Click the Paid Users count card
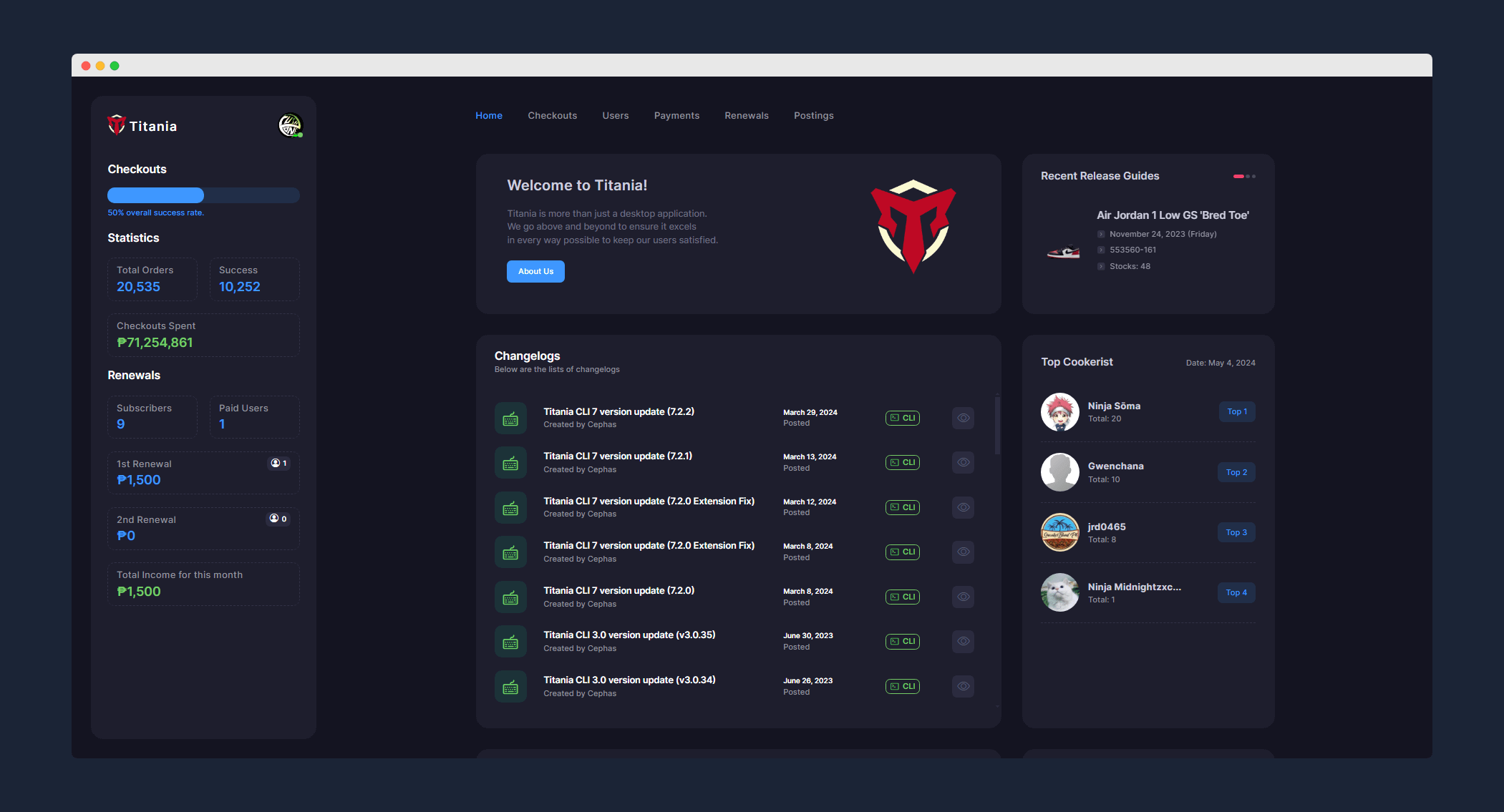Image resolution: width=1504 pixels, height=812 pixels. click(x=255, y=417)
